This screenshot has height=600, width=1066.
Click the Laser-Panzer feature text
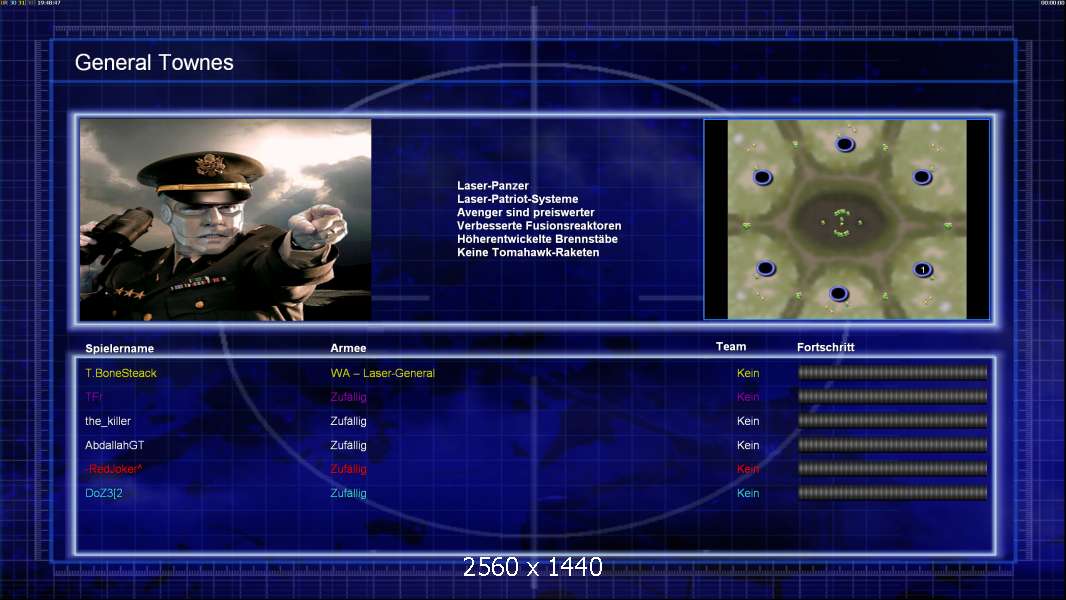(493, 186)
